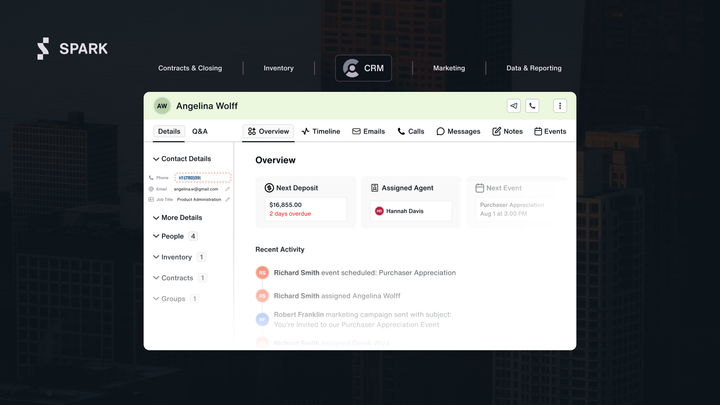The image size is (720, 405).
Task: Click the Next Deposit dollar icon
Action: (x=269, y=188)
